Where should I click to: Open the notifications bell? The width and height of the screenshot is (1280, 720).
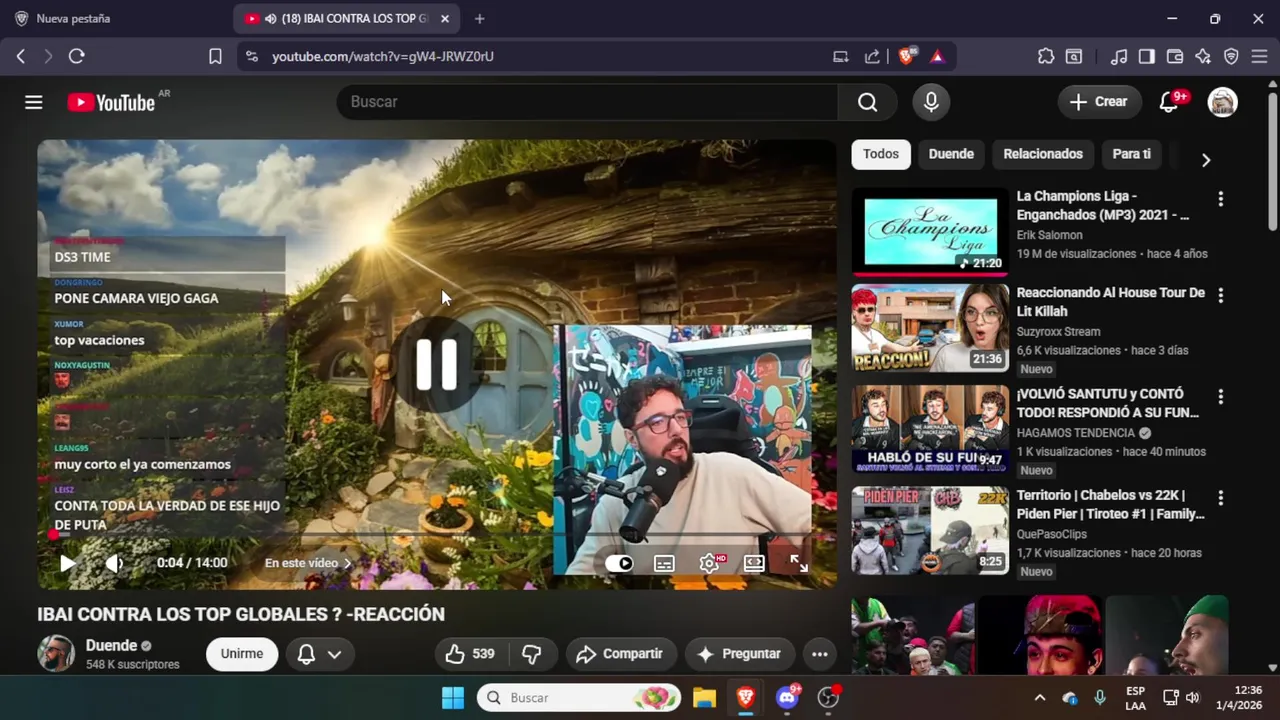click(x=1168, y=102)
